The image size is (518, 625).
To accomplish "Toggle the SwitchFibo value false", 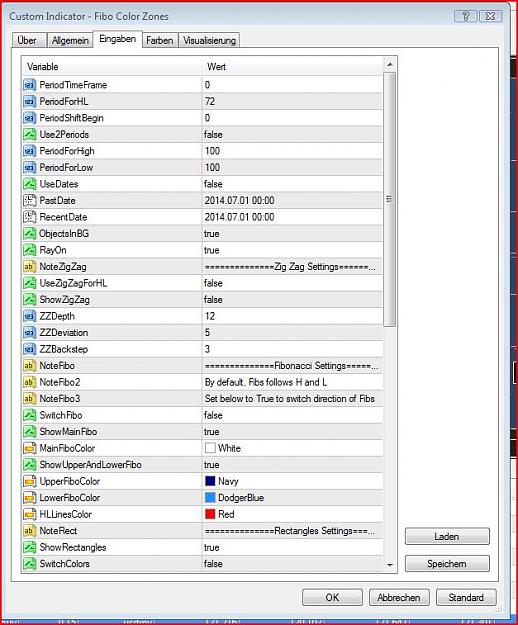I will tap(213, 415).
